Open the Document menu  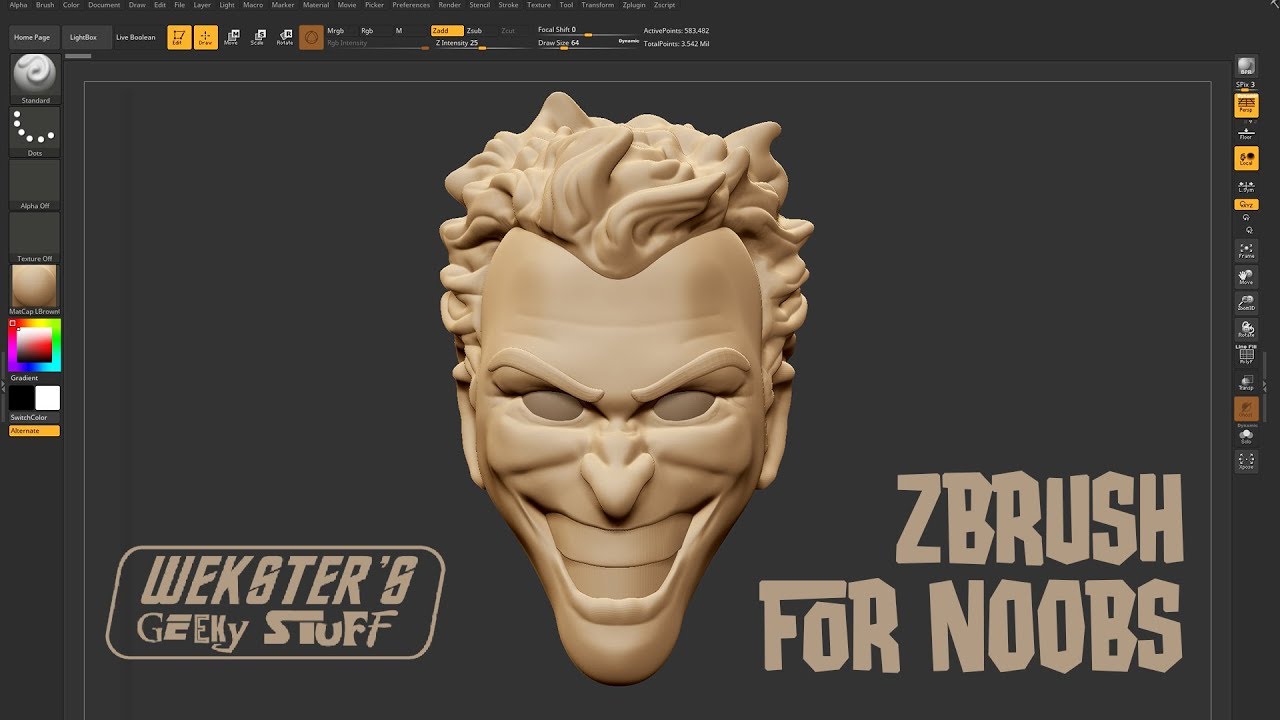pyautogui.click(x=104, y=5)
